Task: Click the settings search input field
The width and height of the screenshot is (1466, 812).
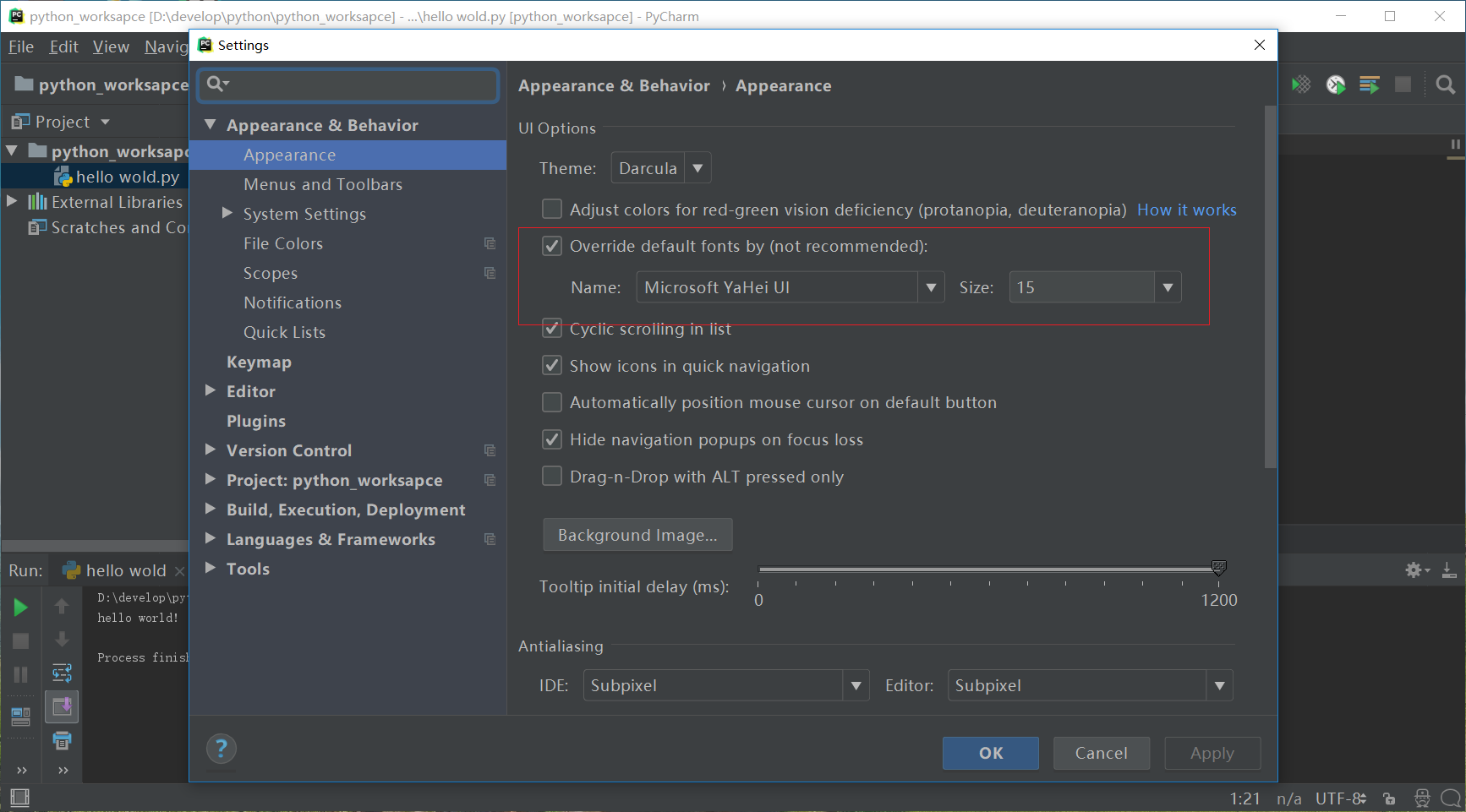Action: tap(348, 84)
